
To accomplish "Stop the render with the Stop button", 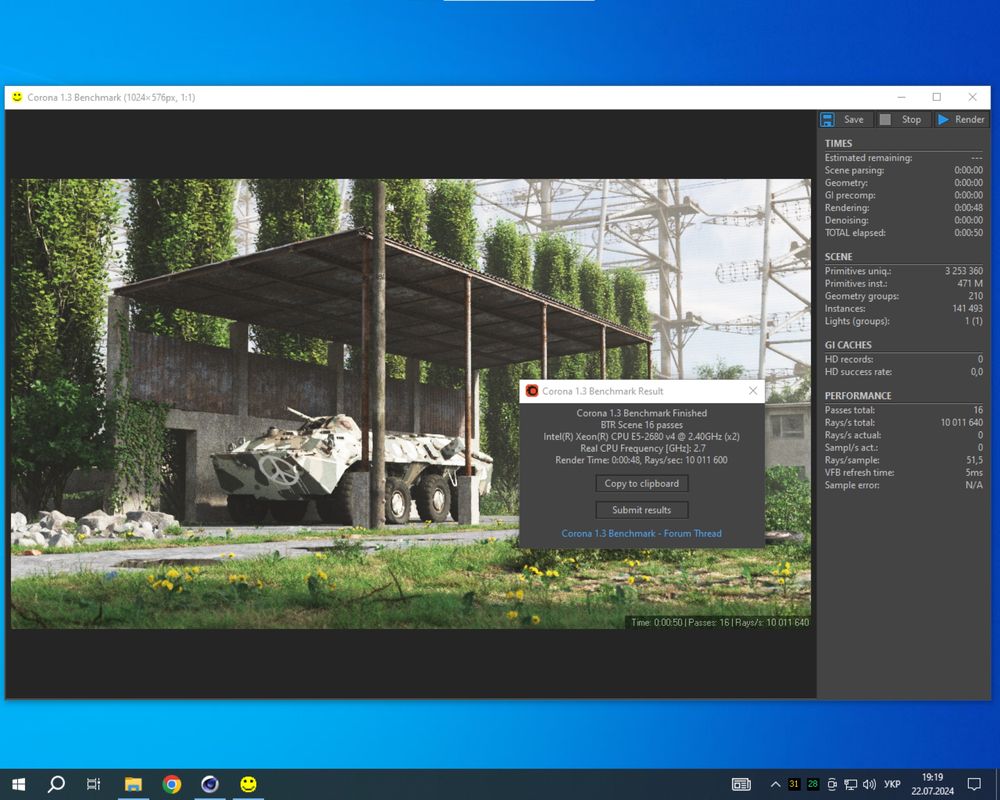I will 901,119.
